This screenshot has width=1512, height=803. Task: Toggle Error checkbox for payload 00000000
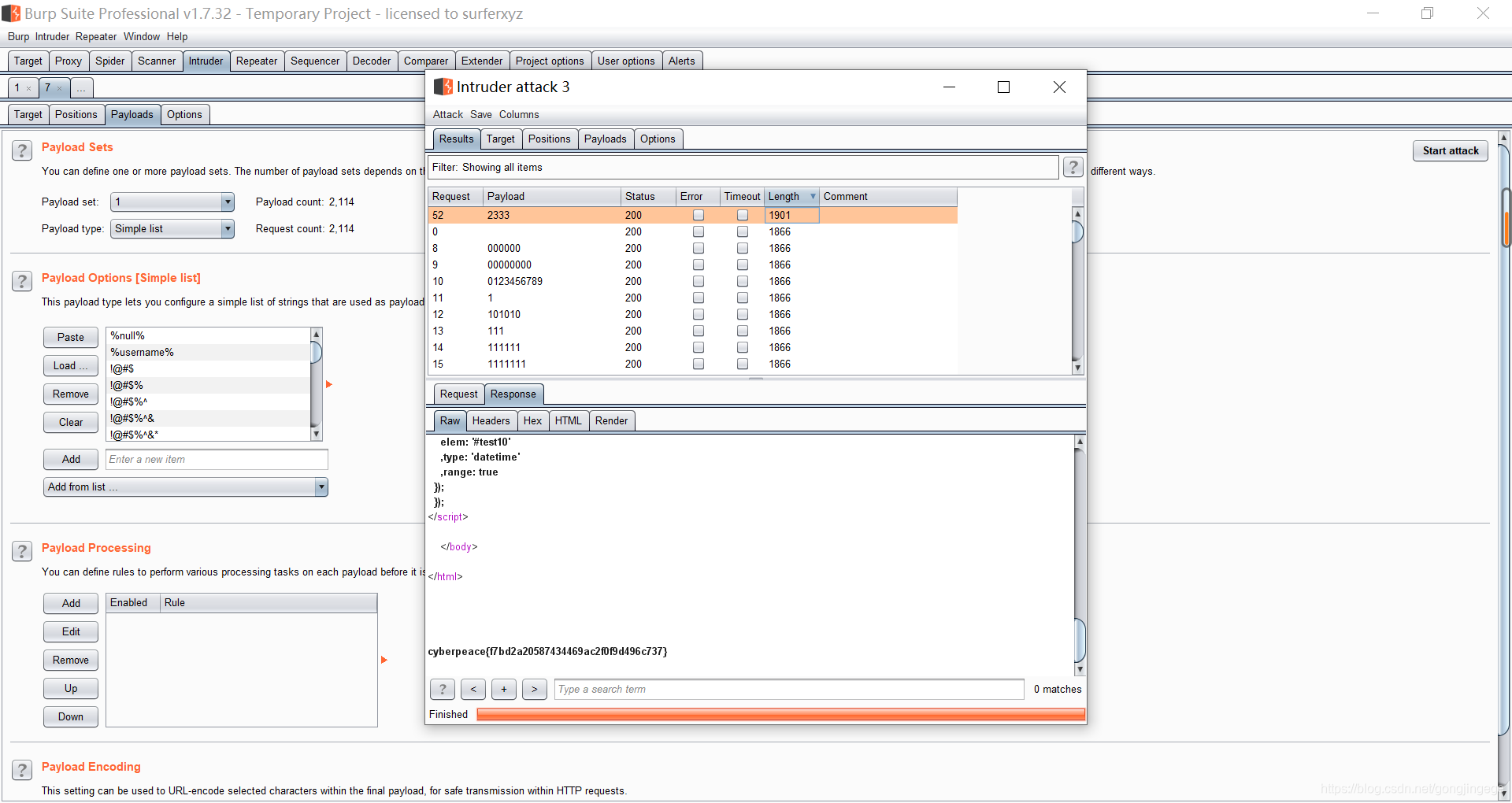tap(699, 265)
